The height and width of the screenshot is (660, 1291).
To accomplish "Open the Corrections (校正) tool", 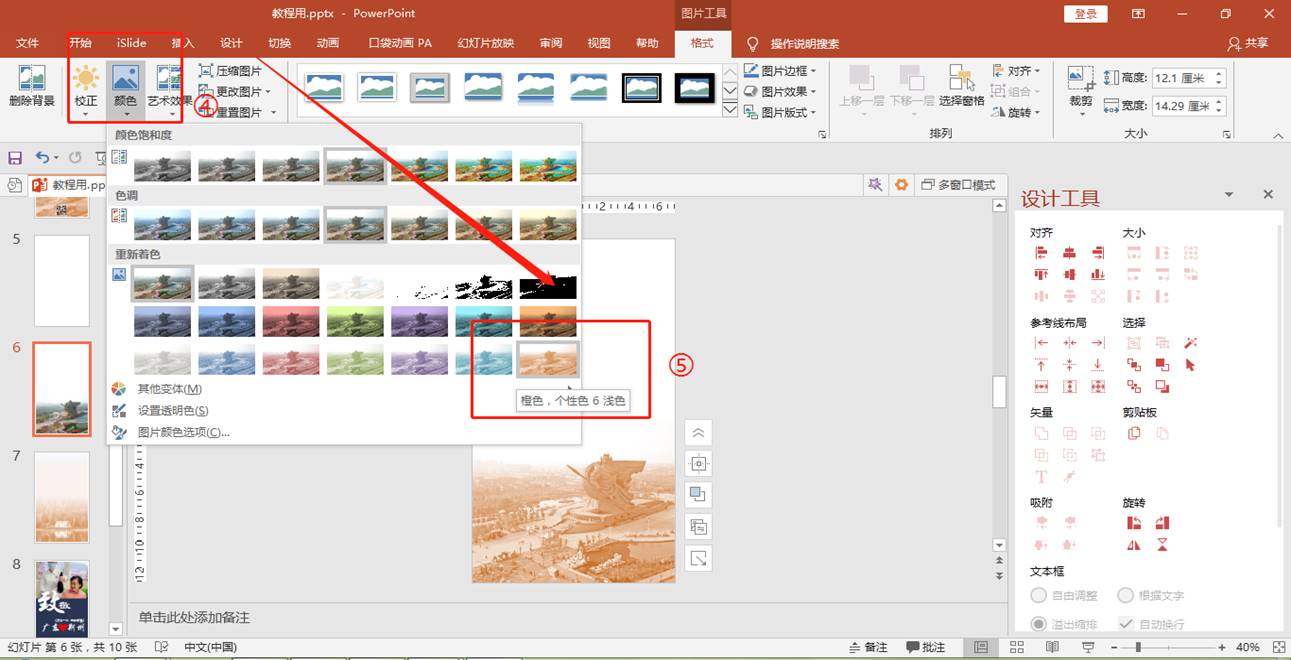I will click(86, 85).
